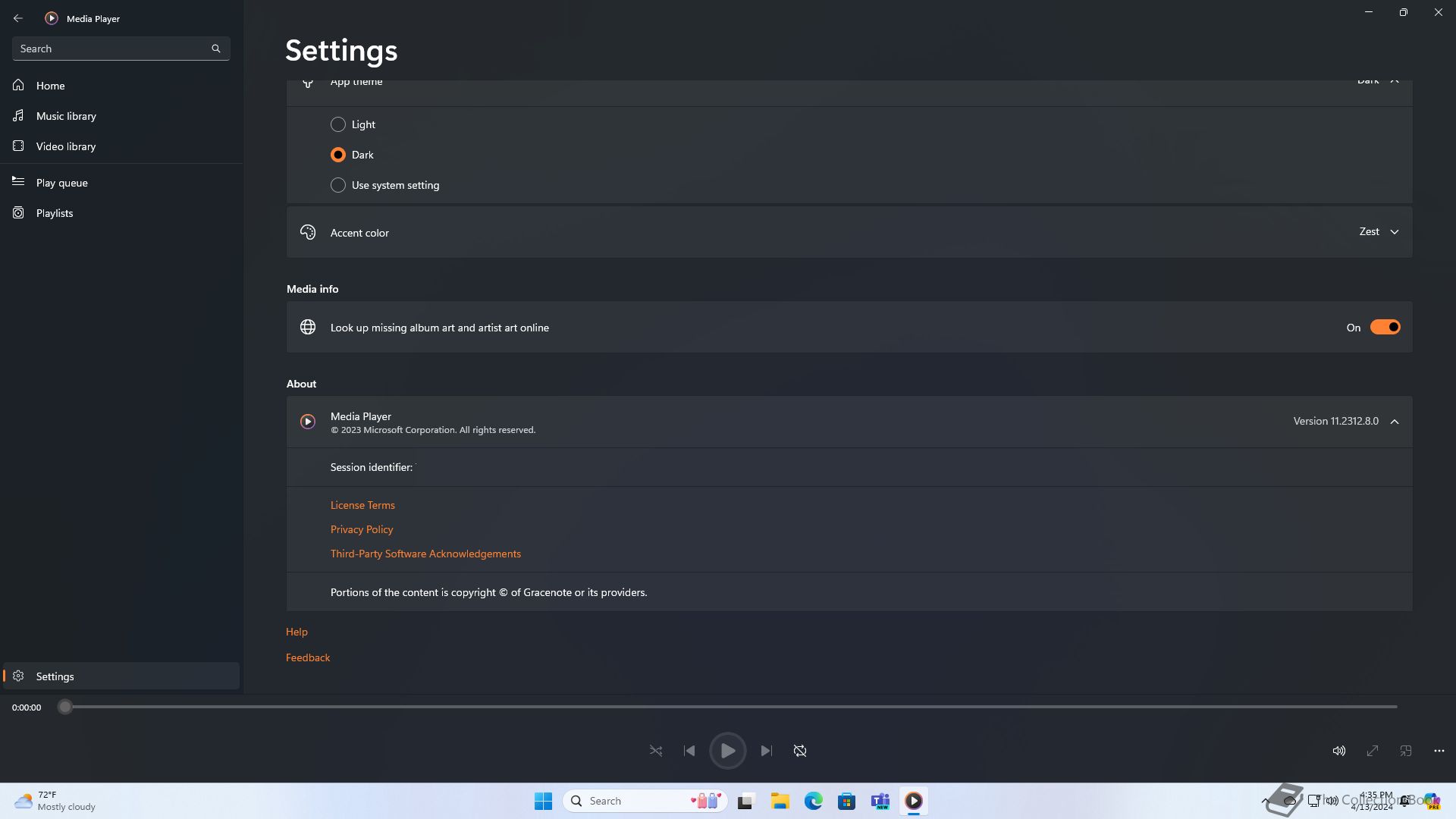
Task: Open the Video library
Action: pyautogui.click(x=121, y=146)
